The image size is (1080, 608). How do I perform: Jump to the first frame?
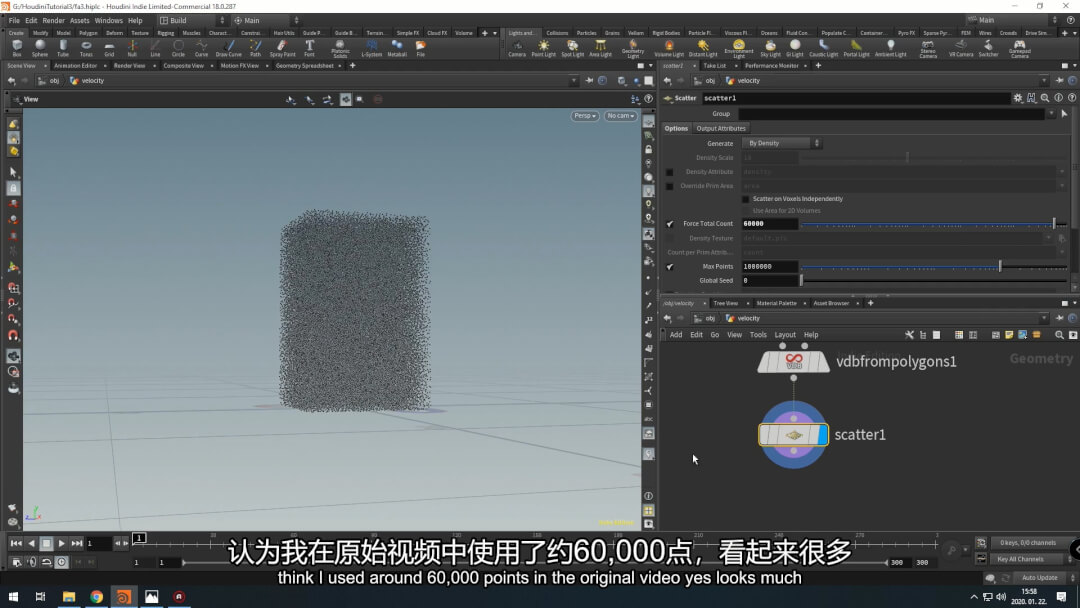[x=15, y=543]
